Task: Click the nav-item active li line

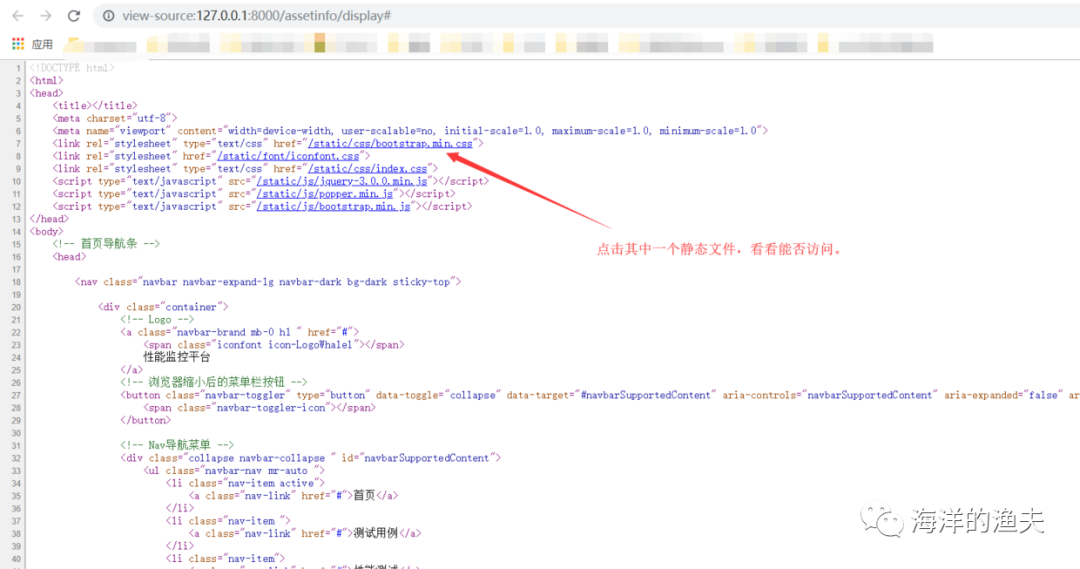Action: (x=245, y=483)
